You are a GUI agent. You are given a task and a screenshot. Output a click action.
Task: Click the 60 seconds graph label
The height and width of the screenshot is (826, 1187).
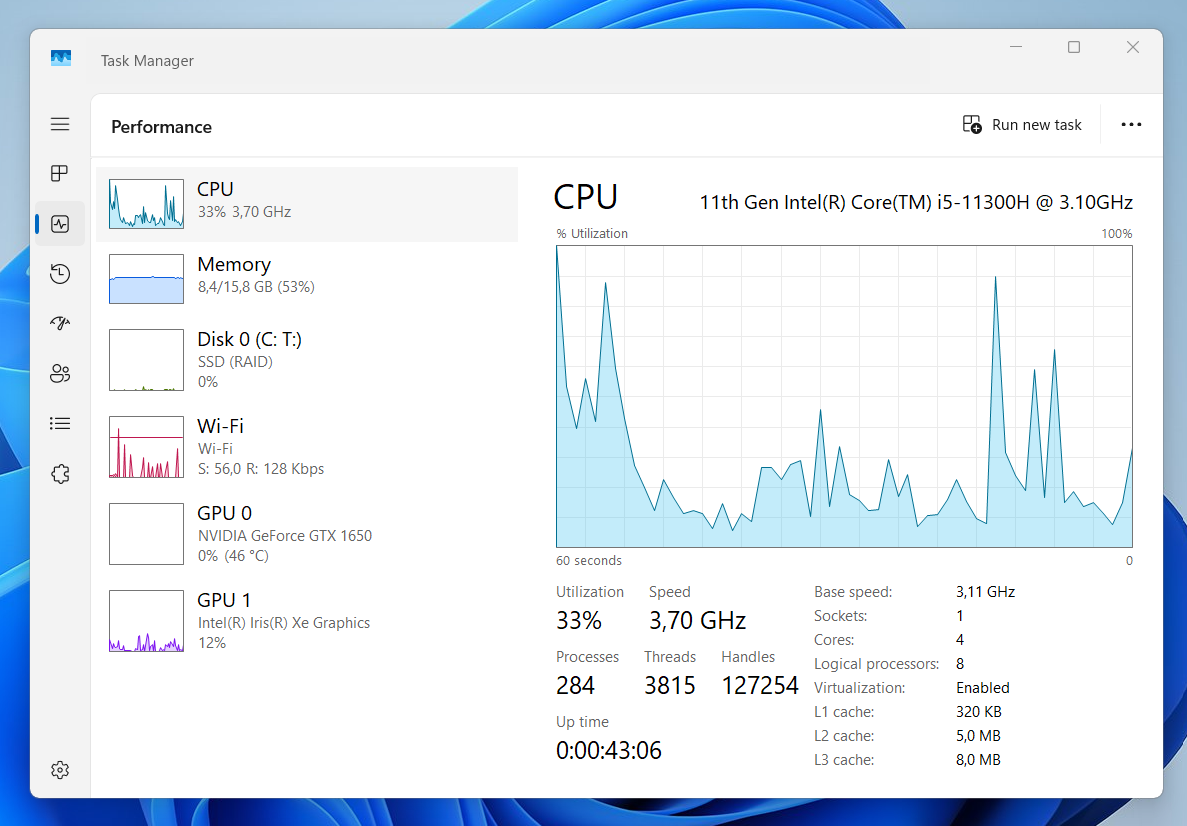point(588,561)
